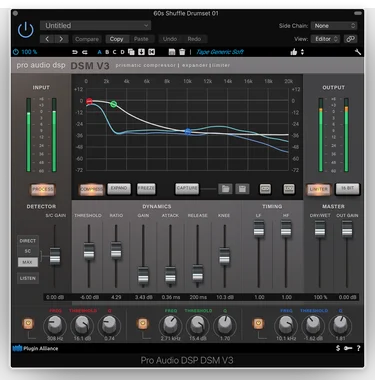The height and width of the screenshot is (380, 375).
Task: Click the S/C GAIN fader handle
Action: coord(55,256)
